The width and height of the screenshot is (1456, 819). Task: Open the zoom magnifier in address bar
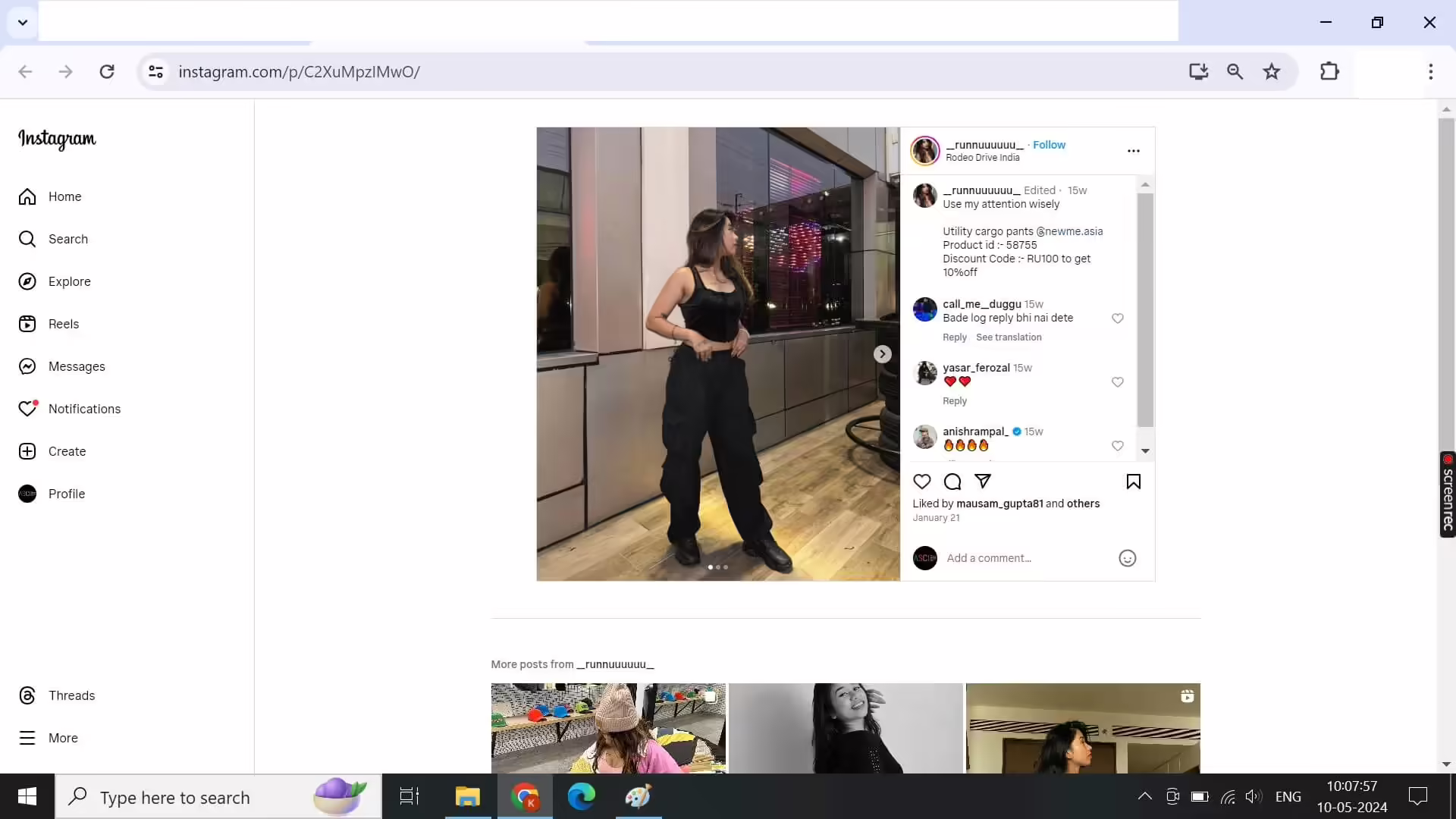[x=1235, y=71]
